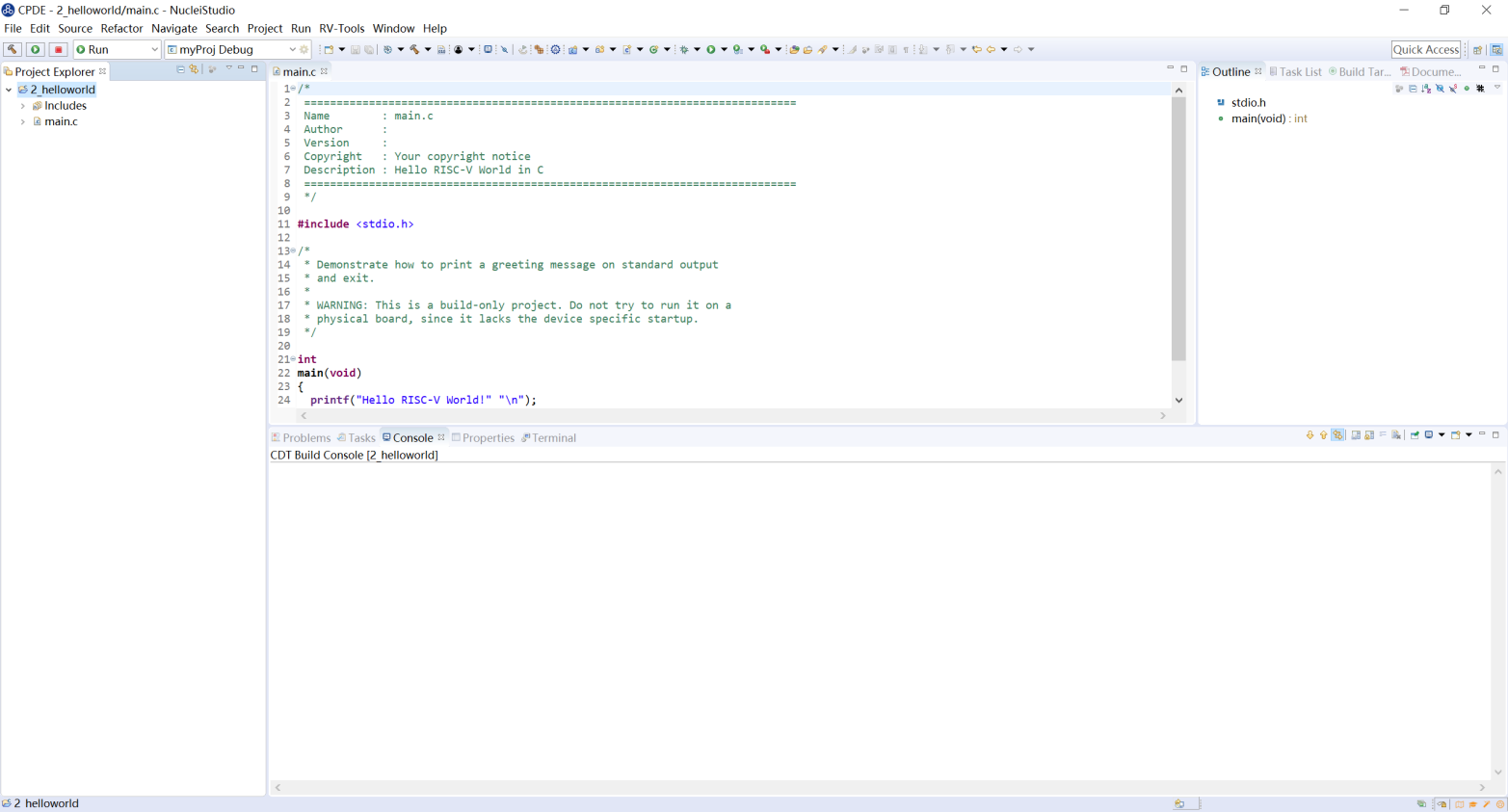
Task: Click the Save toolbar icon
Action: tap(356, 49)
